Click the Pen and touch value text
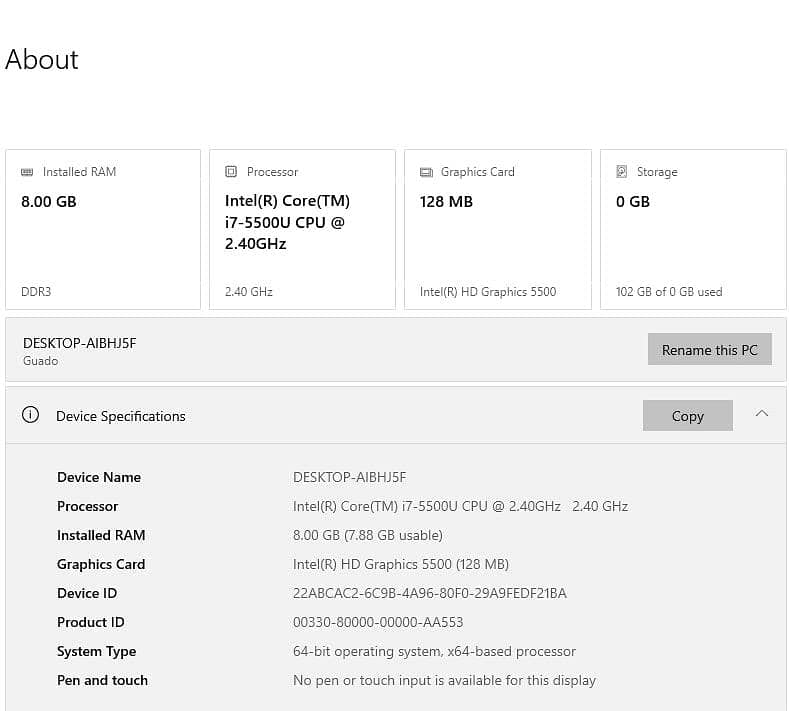789x711 pixels. 444,680
